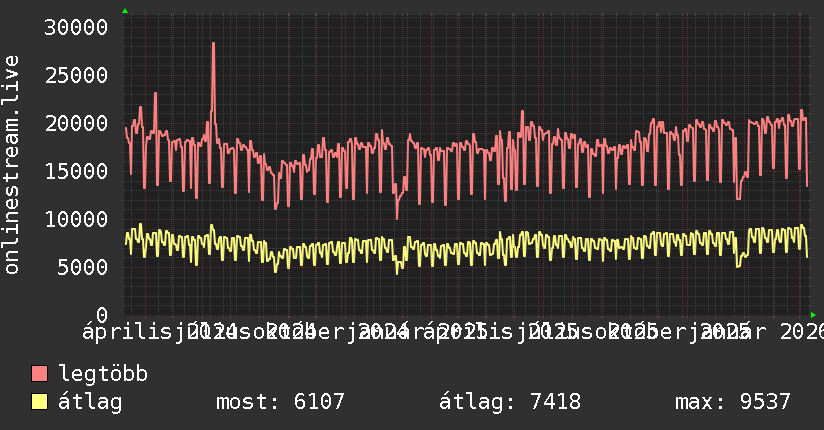Click the 'átlag: 7418' statistic
Screen dimensions: 824x430
click(x=510, y=402)
